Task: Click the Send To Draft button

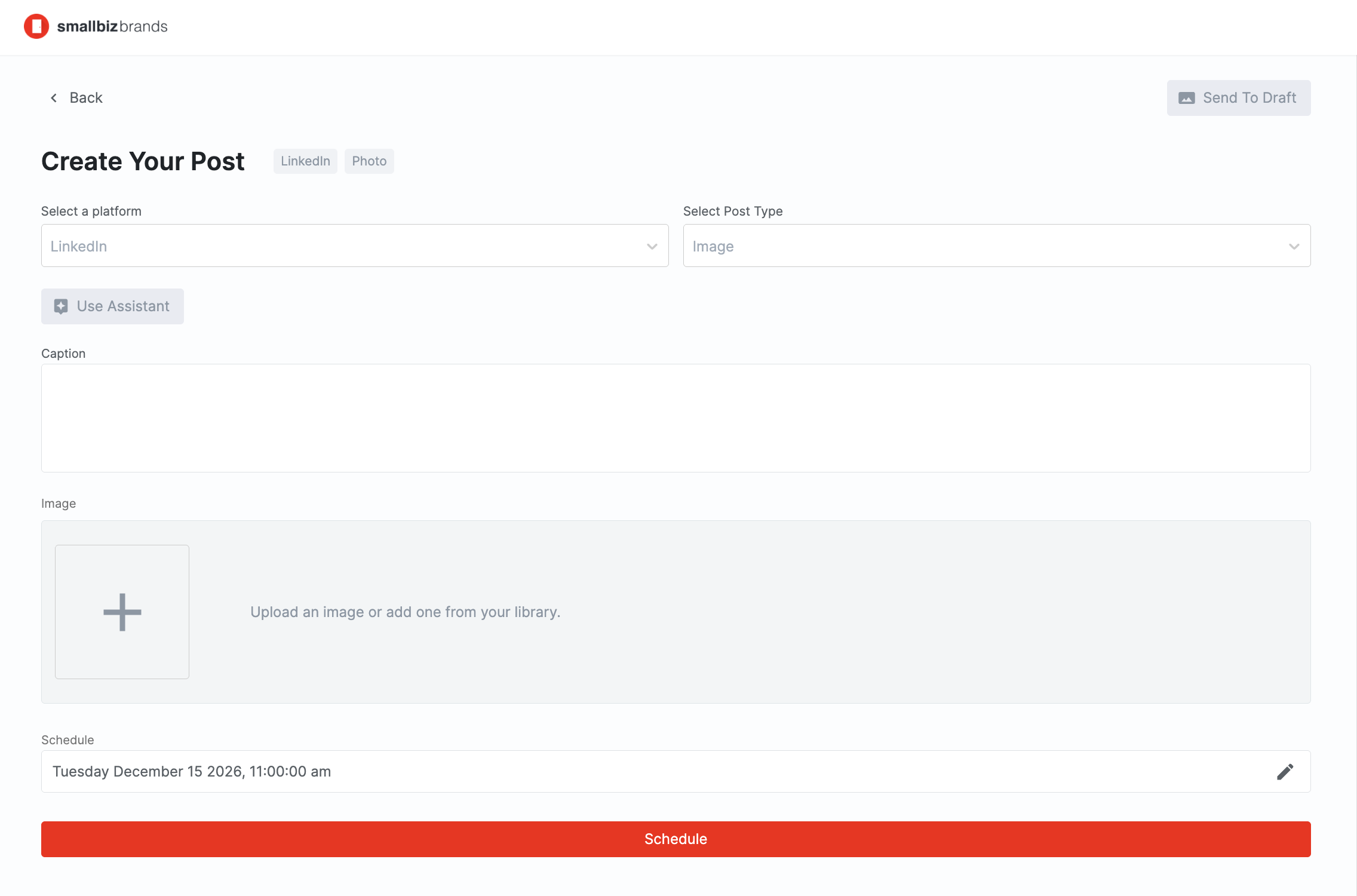Action: (x=1239, y=98)
